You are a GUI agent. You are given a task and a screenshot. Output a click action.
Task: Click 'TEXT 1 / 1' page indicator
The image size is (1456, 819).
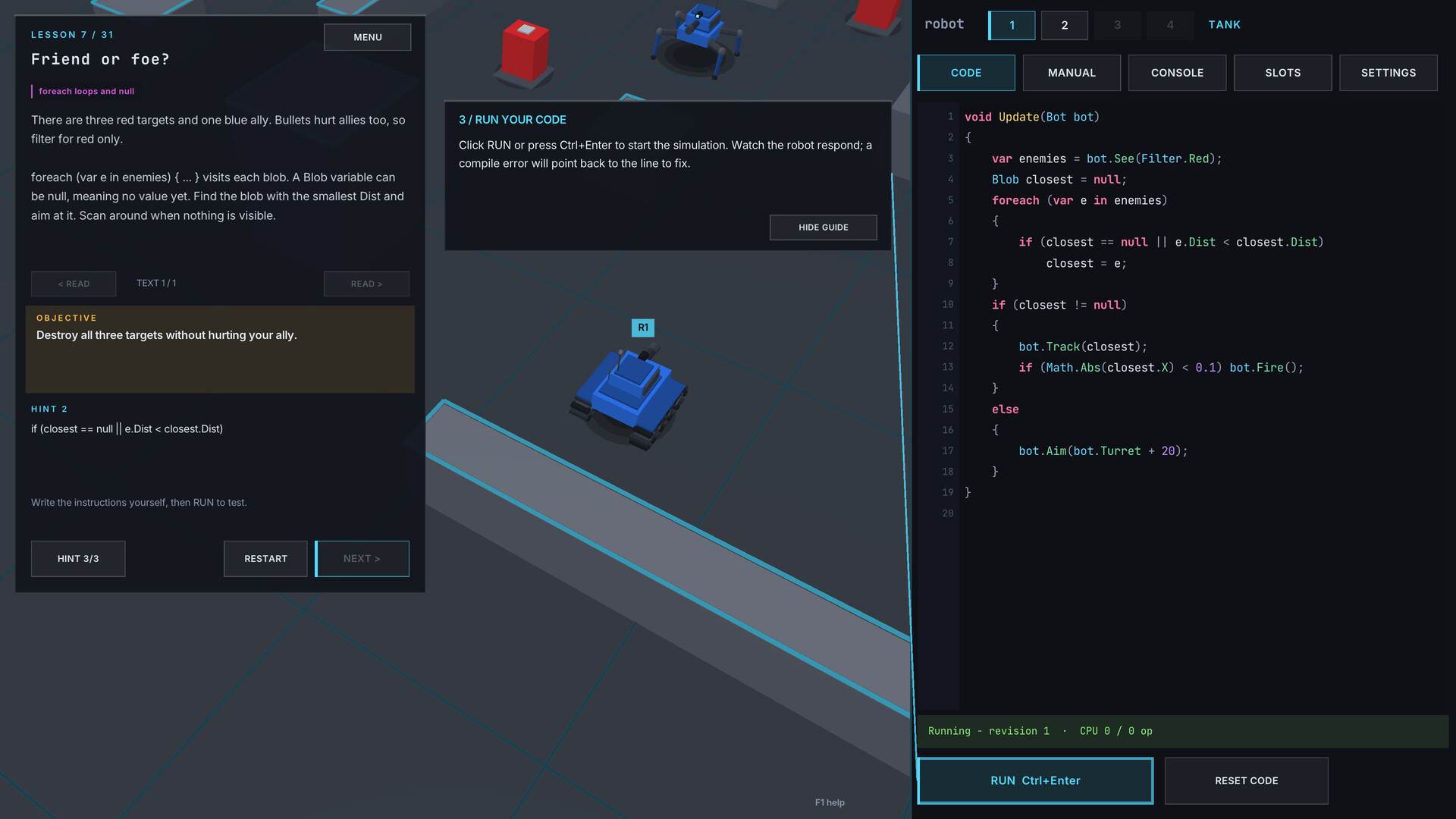click(156, 283)
